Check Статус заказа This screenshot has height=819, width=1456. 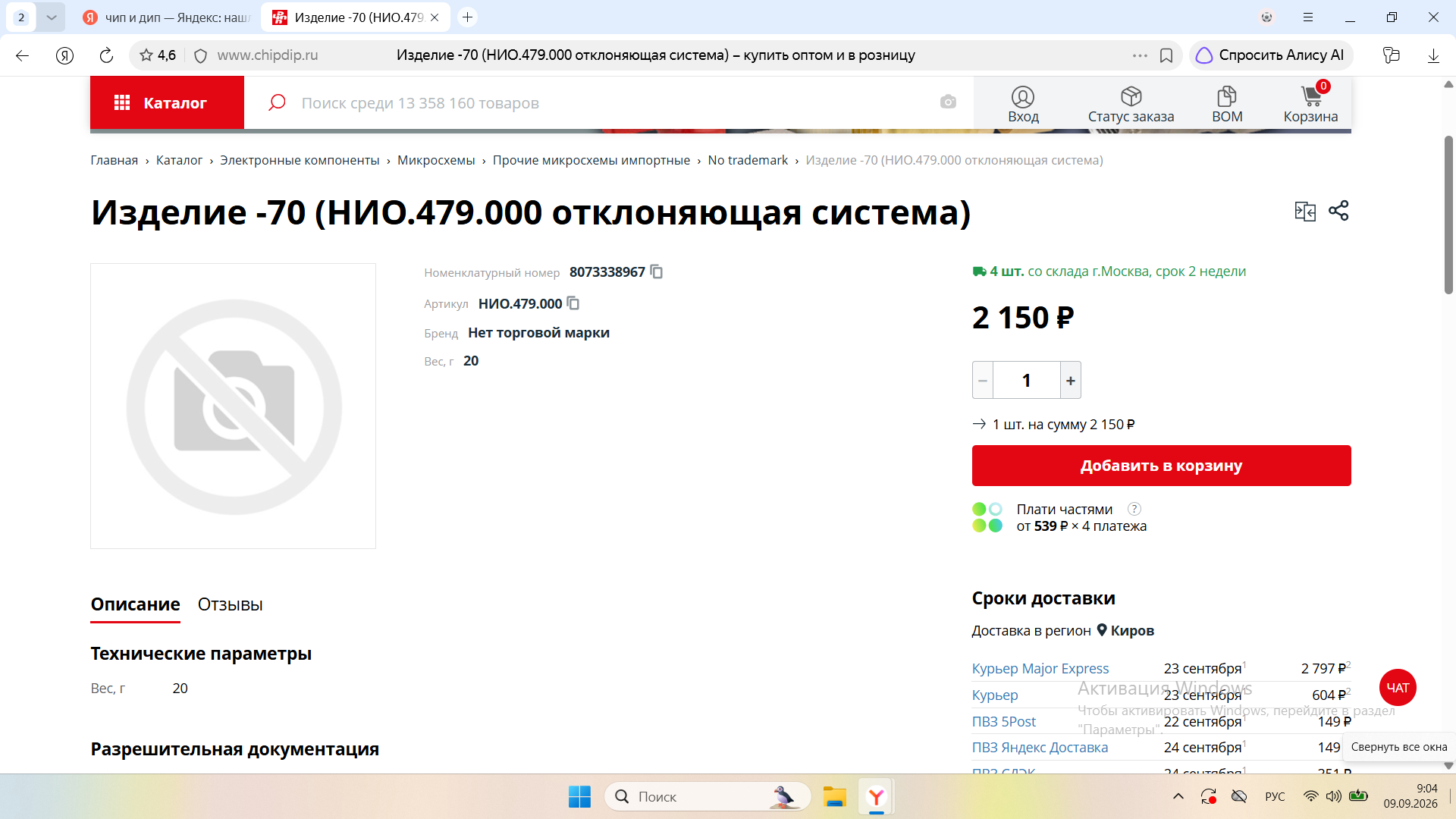click(x=1131, y=104)
